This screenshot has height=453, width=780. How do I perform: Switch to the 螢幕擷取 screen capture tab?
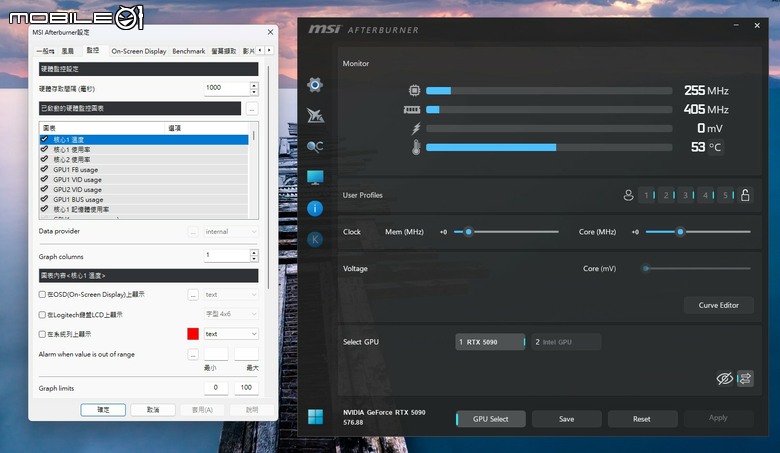click(223, 51)
